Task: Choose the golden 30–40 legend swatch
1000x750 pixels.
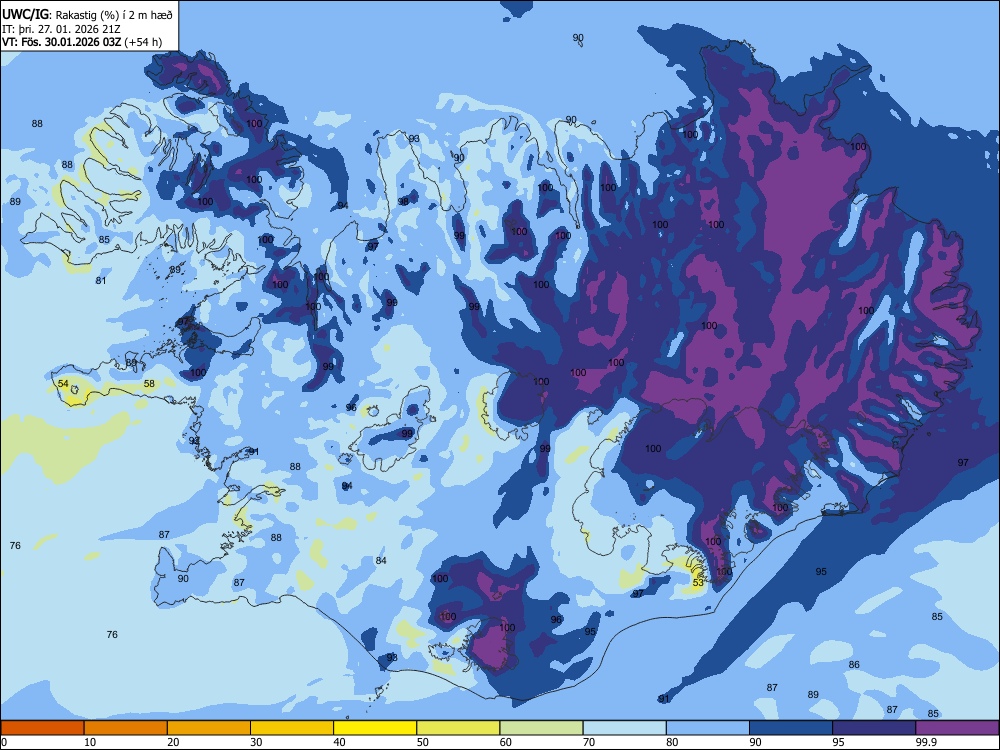Action: 292,728
